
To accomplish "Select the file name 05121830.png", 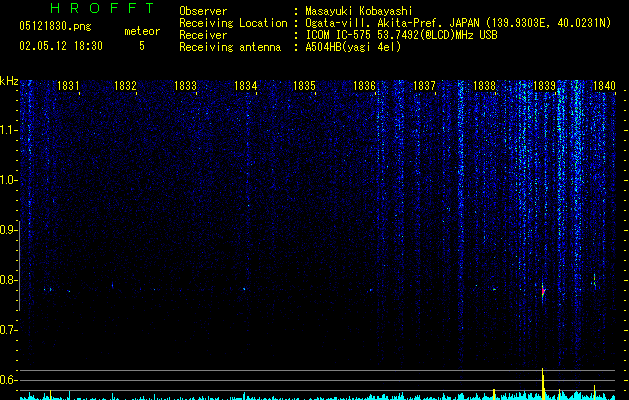I will (x=55, y=27).
